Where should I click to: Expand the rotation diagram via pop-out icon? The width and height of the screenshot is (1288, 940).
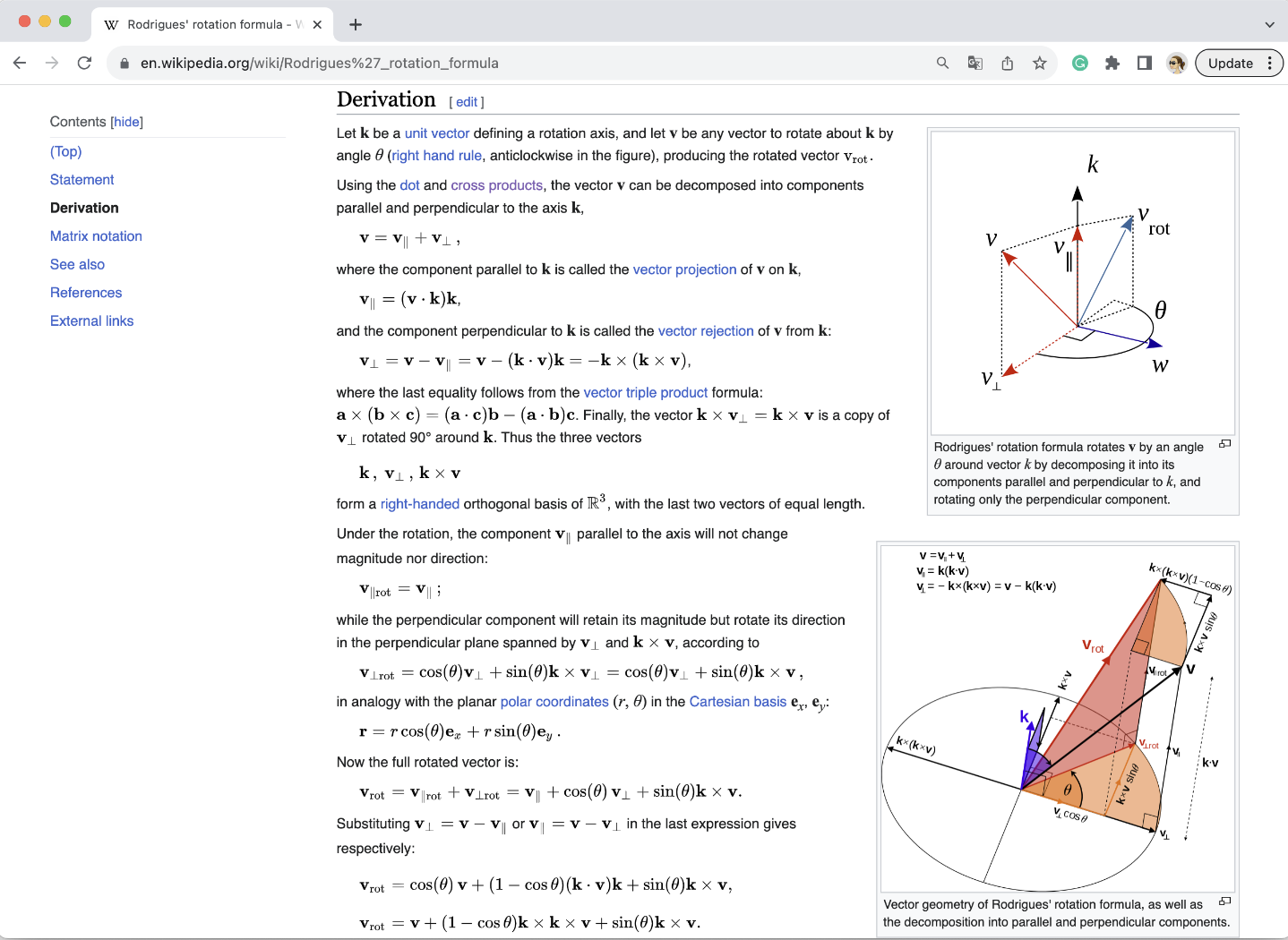[x=1225, y=443]
